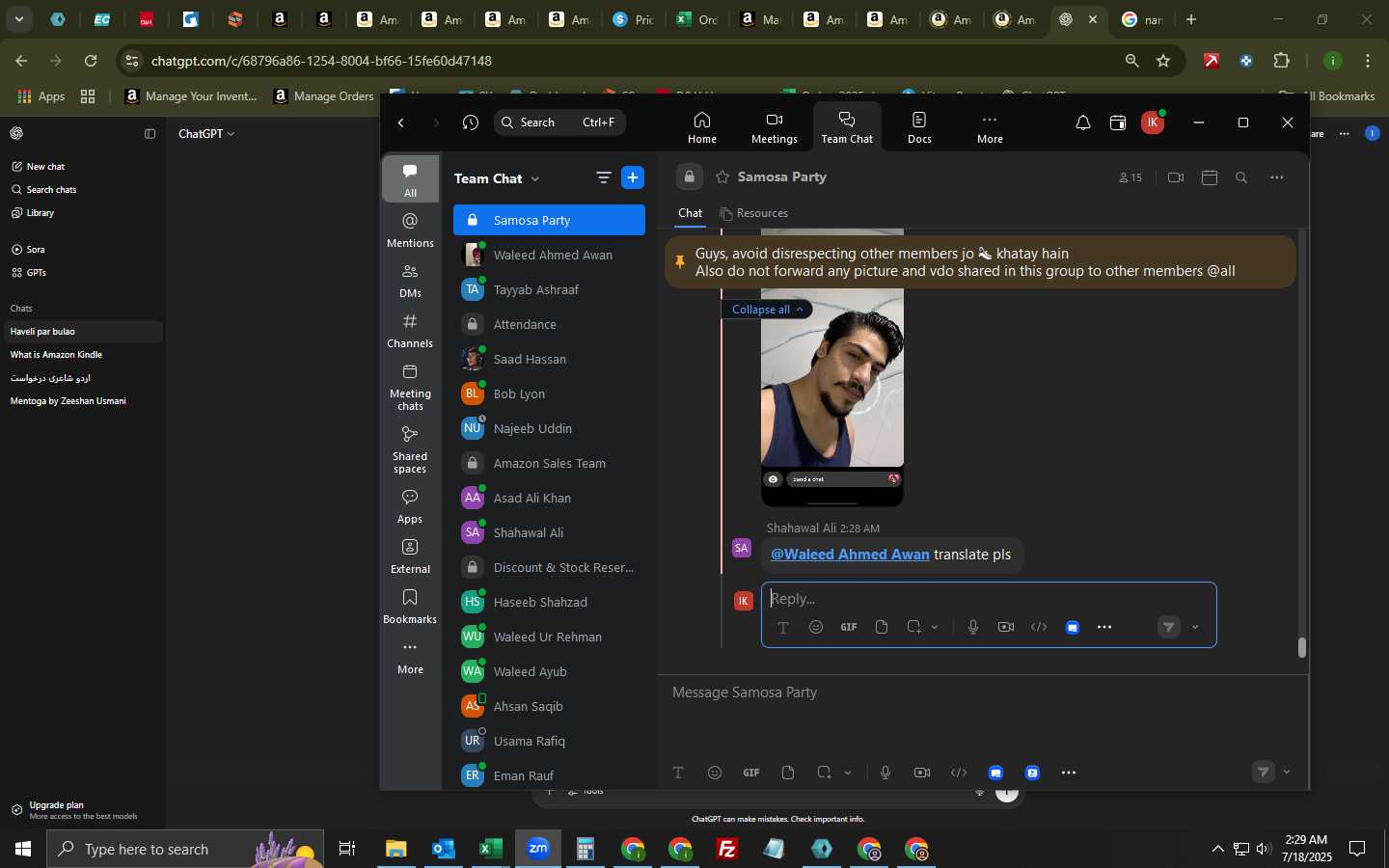The width and height of the screenshot is (1389, 868).
Task: Click the audio message microphone in reply box
Action: pos(973,628)
